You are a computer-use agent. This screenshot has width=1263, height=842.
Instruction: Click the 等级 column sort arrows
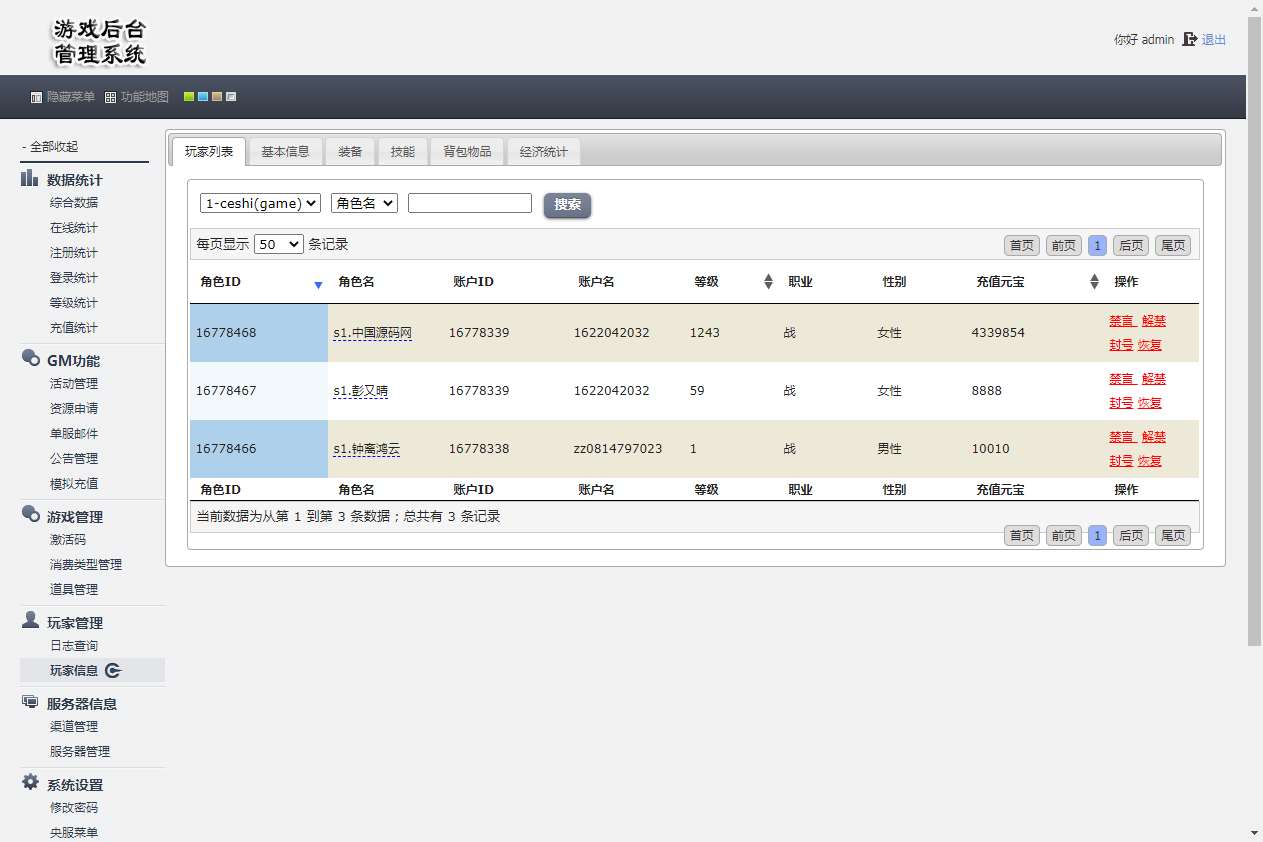tap(768, 282)
